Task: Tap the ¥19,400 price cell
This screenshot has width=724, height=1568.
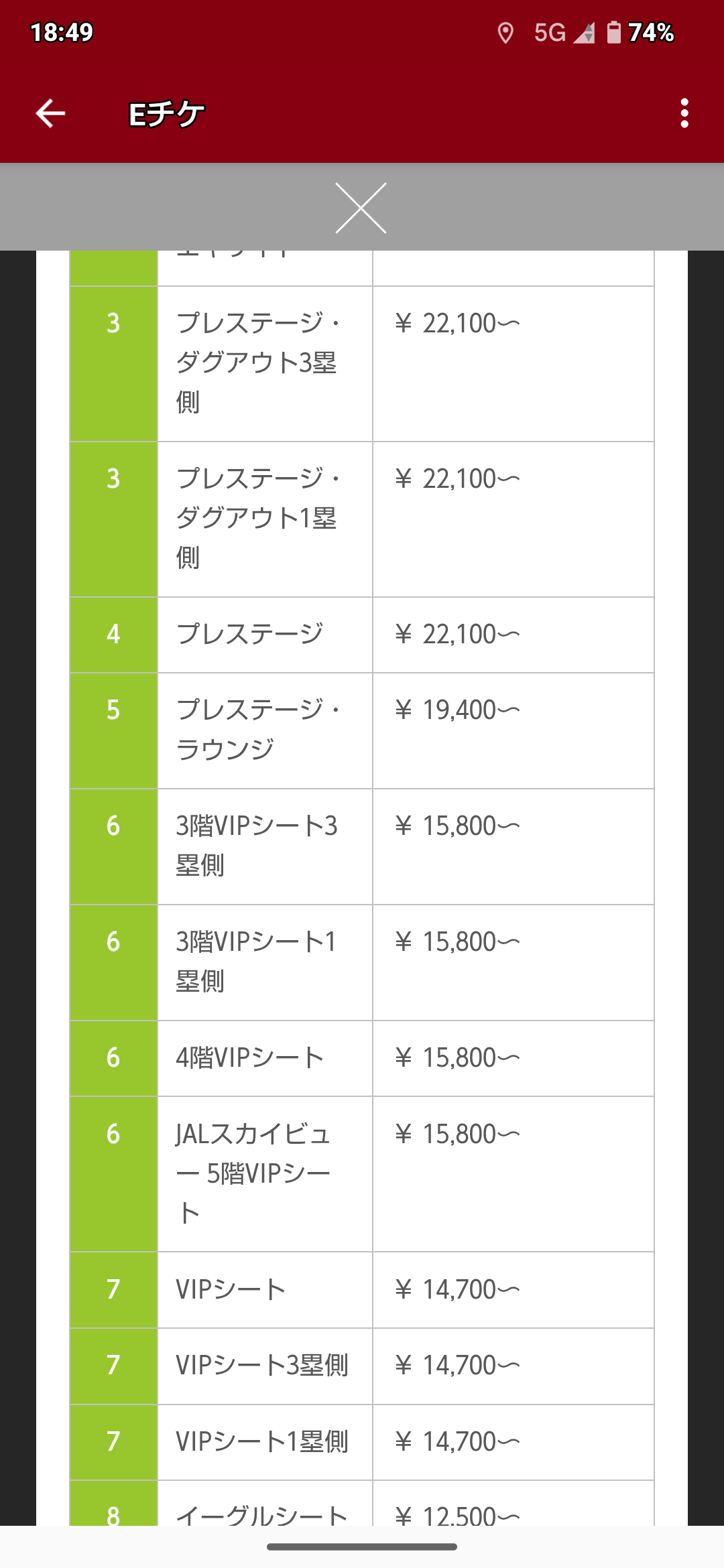Action: (x=457, y=710)
